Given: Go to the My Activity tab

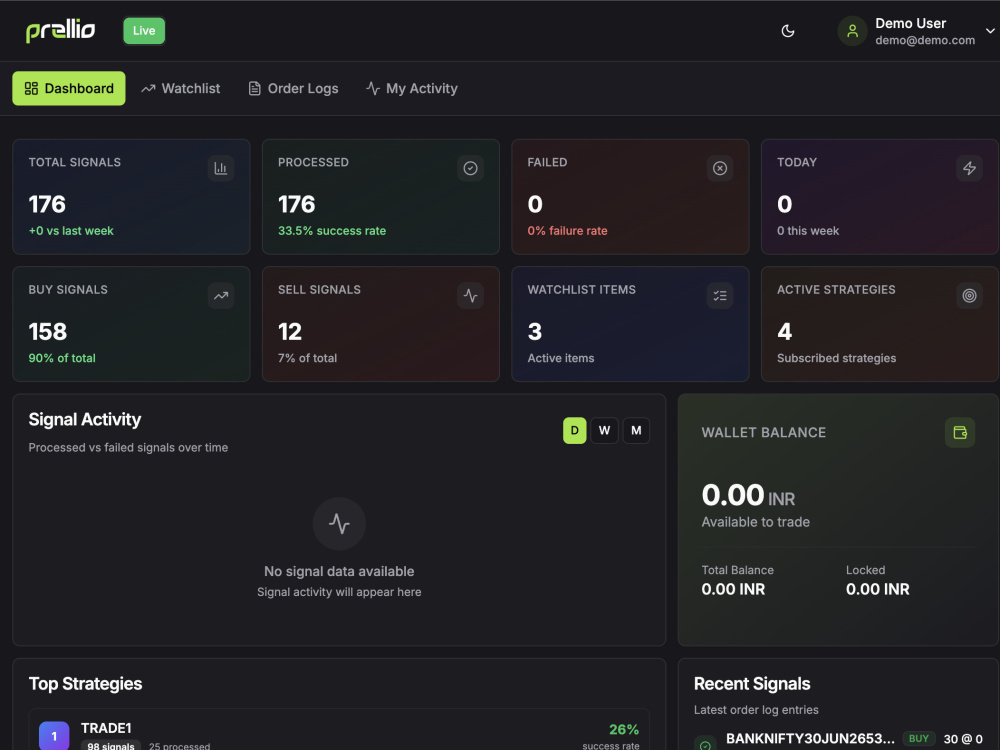Looking at the screenshot, I should (x=412, y=88).
